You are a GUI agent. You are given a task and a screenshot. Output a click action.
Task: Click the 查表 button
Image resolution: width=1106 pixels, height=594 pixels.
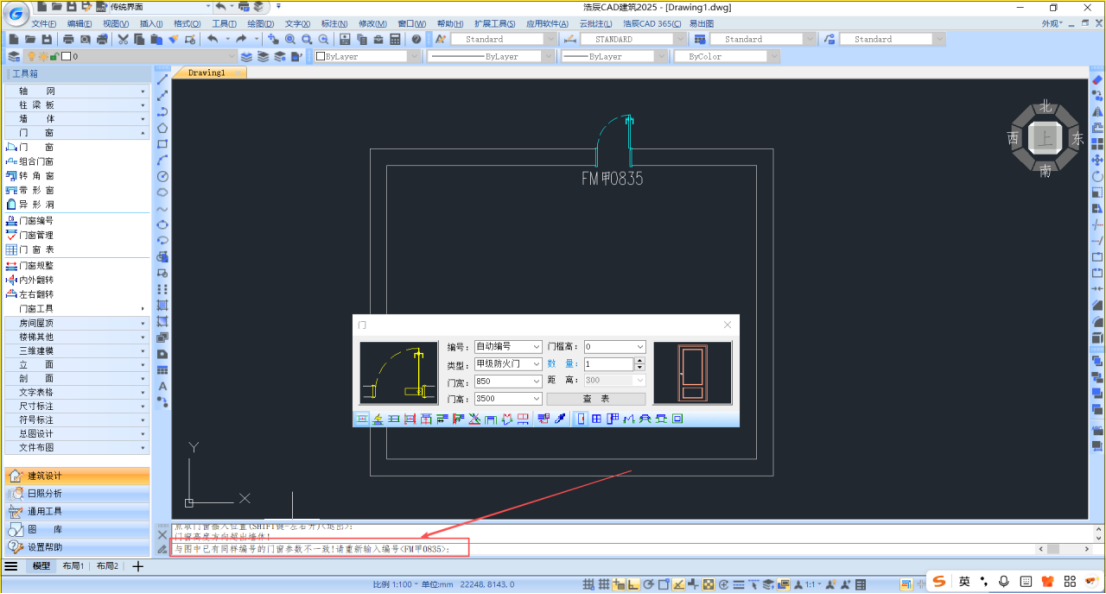pos(595,398)
